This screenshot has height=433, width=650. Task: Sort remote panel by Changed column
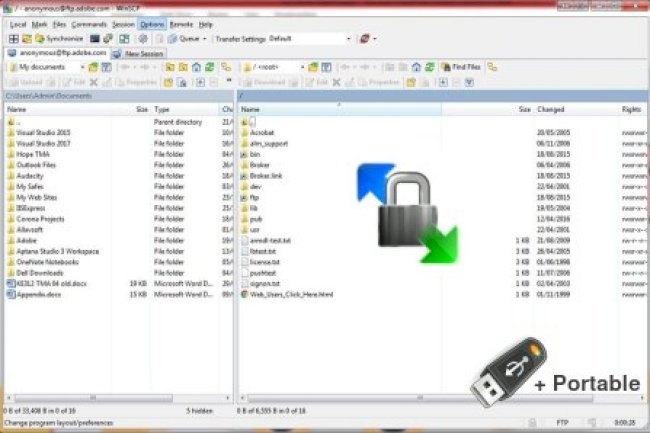[x=575, y=109]
